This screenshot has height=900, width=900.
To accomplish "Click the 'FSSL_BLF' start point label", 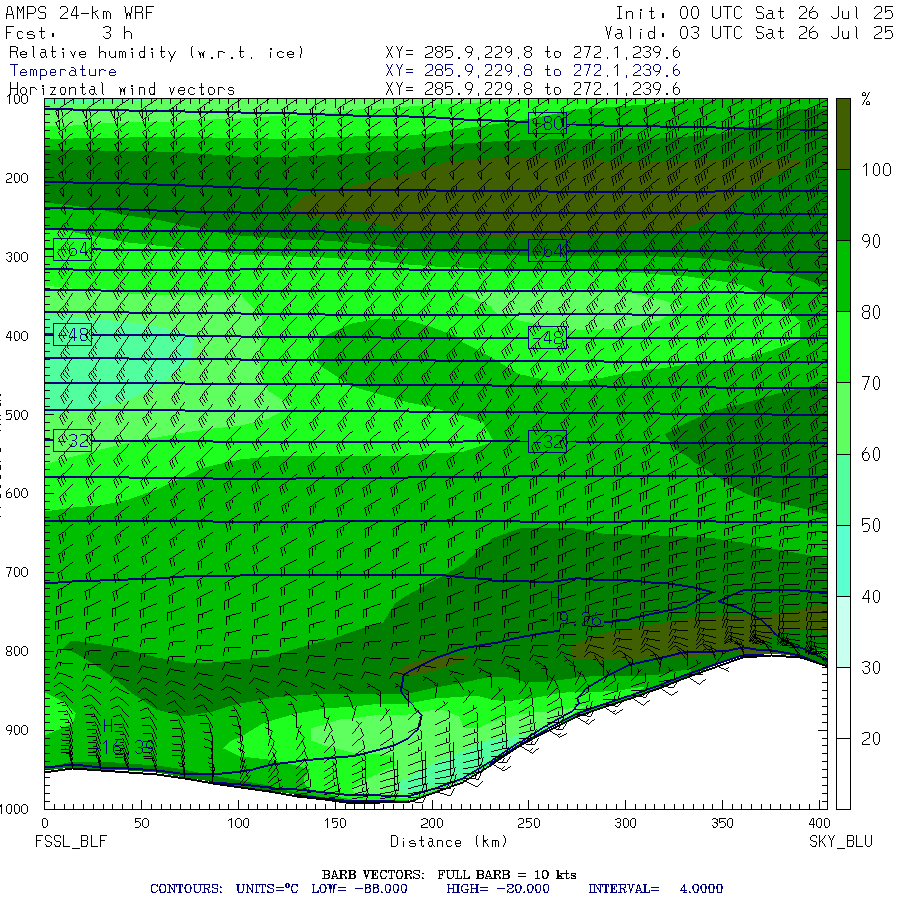I will [x=71, y=841].
